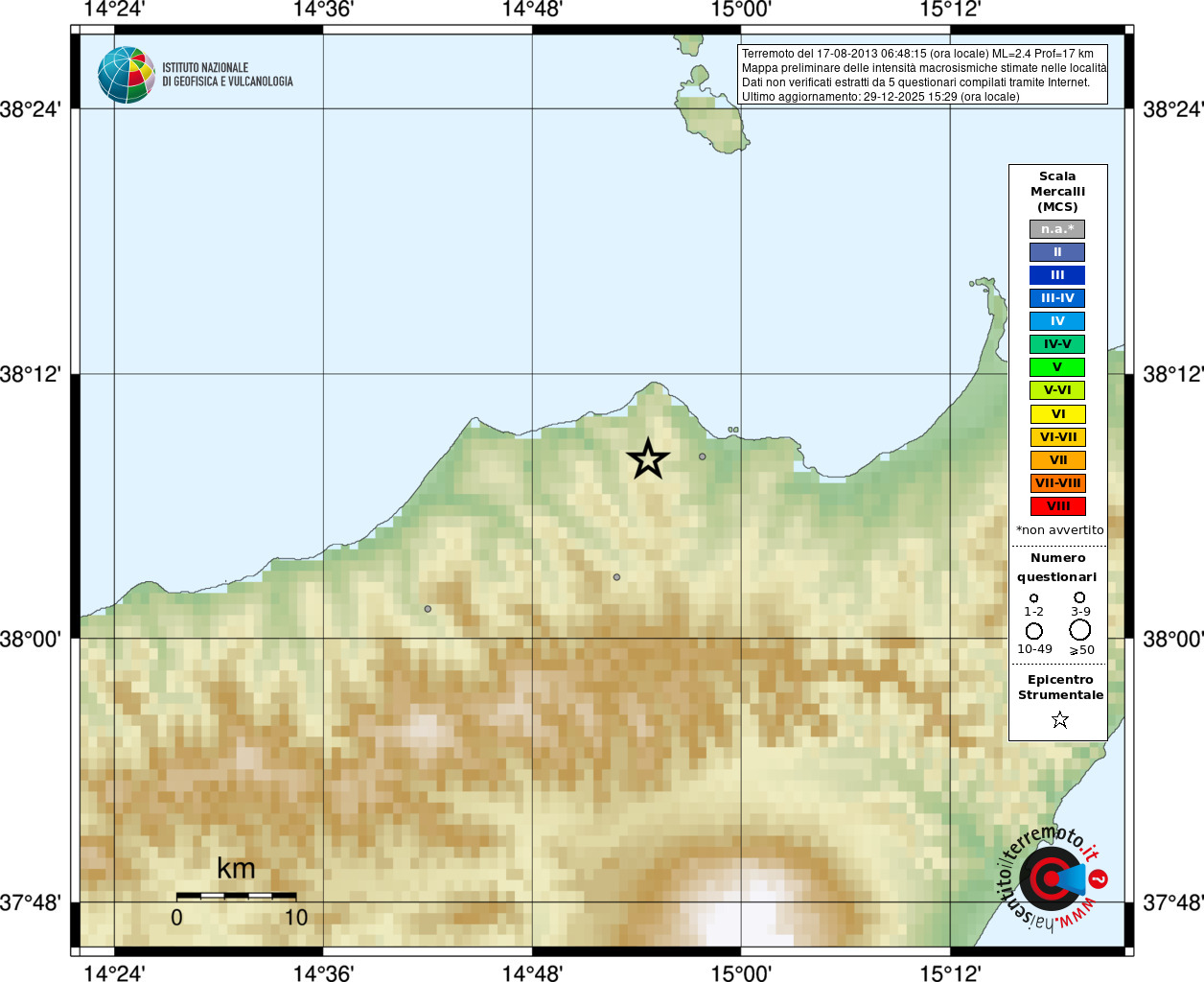Image resolution: width=1204 pixels, height=982 pixels.
Task: Click the 'Epicentro Strumentale' legend heading
Action: click(1060, 687)
